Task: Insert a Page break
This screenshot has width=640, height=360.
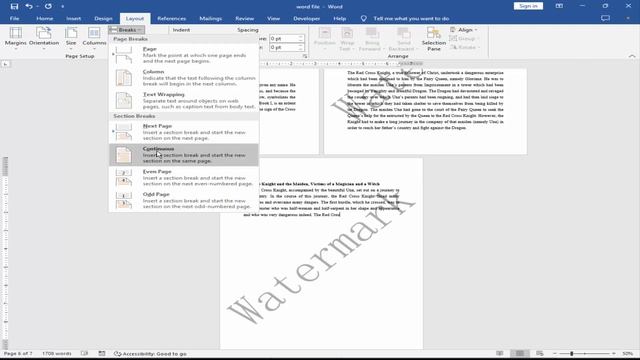Action: coord(184,55)
